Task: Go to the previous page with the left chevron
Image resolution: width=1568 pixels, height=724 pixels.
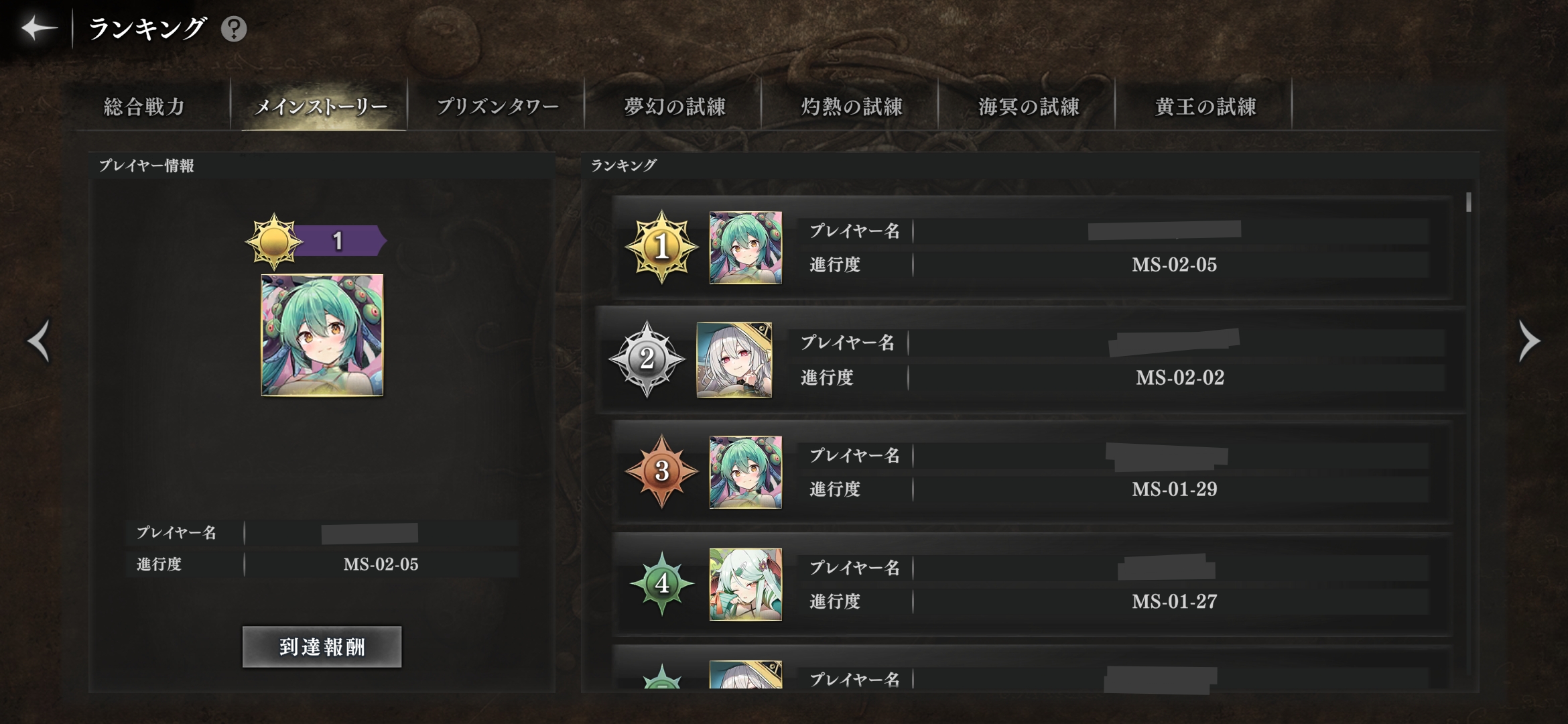Action: click(38, 341)
